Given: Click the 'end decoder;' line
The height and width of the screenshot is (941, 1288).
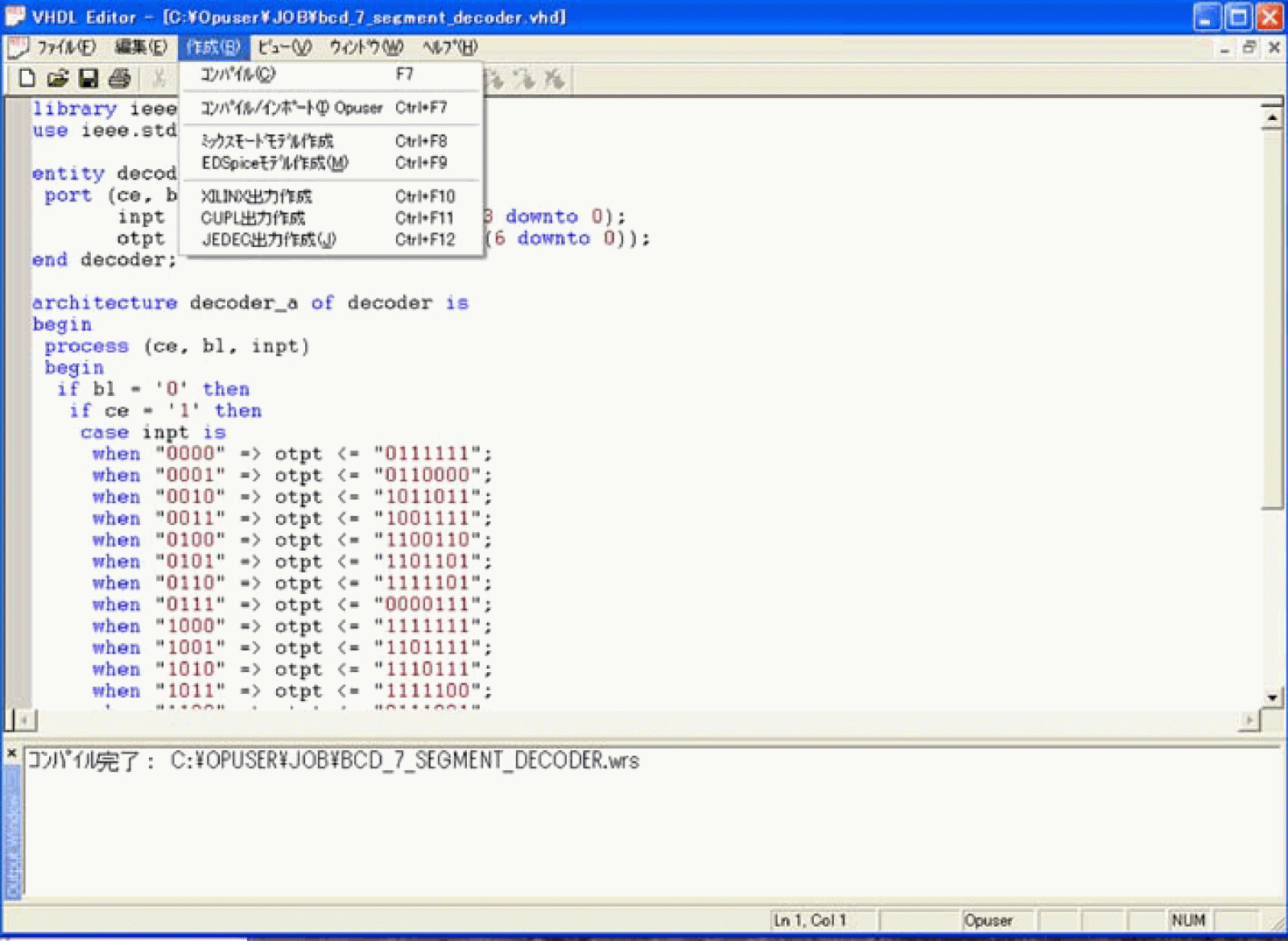Looking at the screenshot, I should 104,259.
